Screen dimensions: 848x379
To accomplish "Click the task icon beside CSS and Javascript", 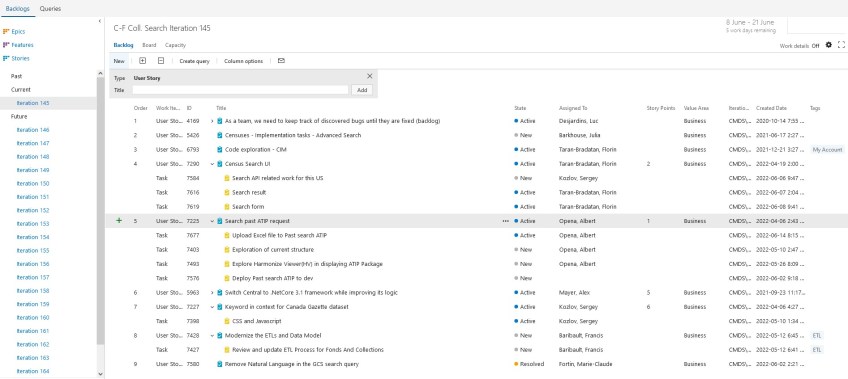I will tap(227, 321).
